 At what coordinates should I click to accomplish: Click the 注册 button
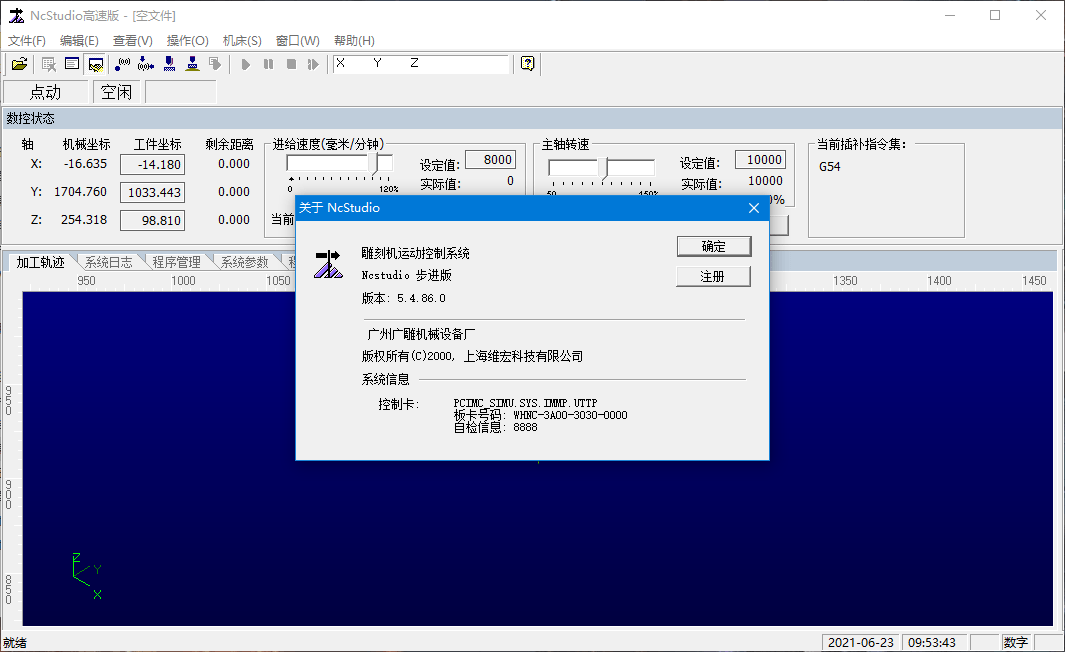[x=713, y=276]
